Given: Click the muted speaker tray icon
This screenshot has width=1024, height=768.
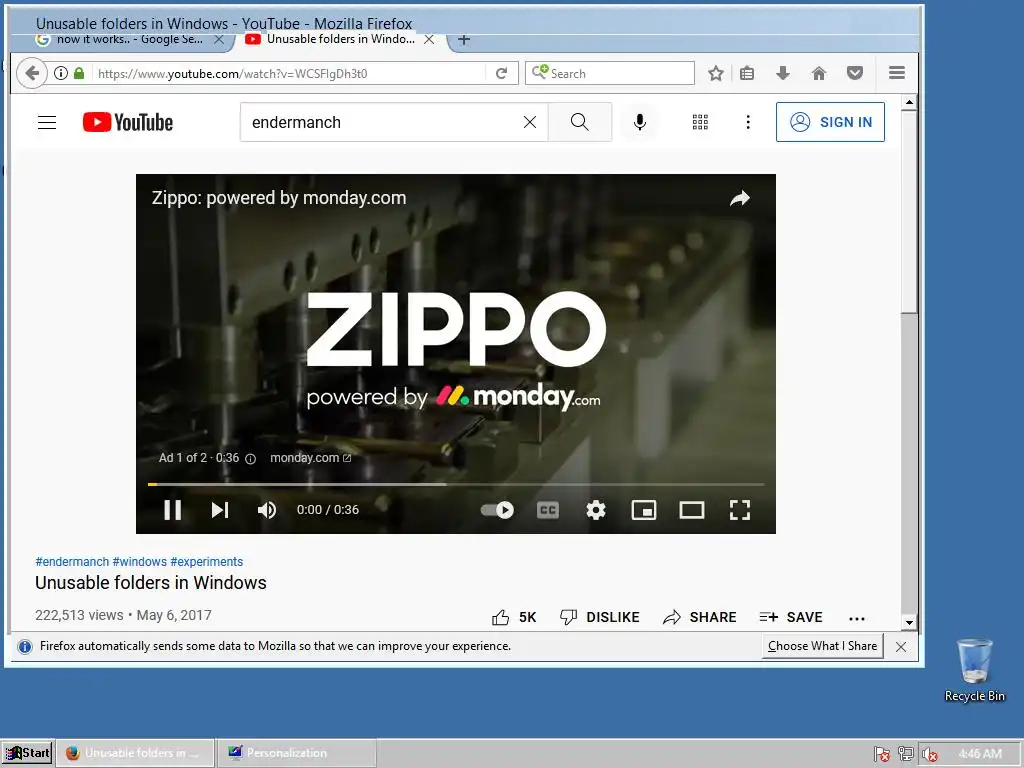Looking at the screenshot, I should 929,754.
